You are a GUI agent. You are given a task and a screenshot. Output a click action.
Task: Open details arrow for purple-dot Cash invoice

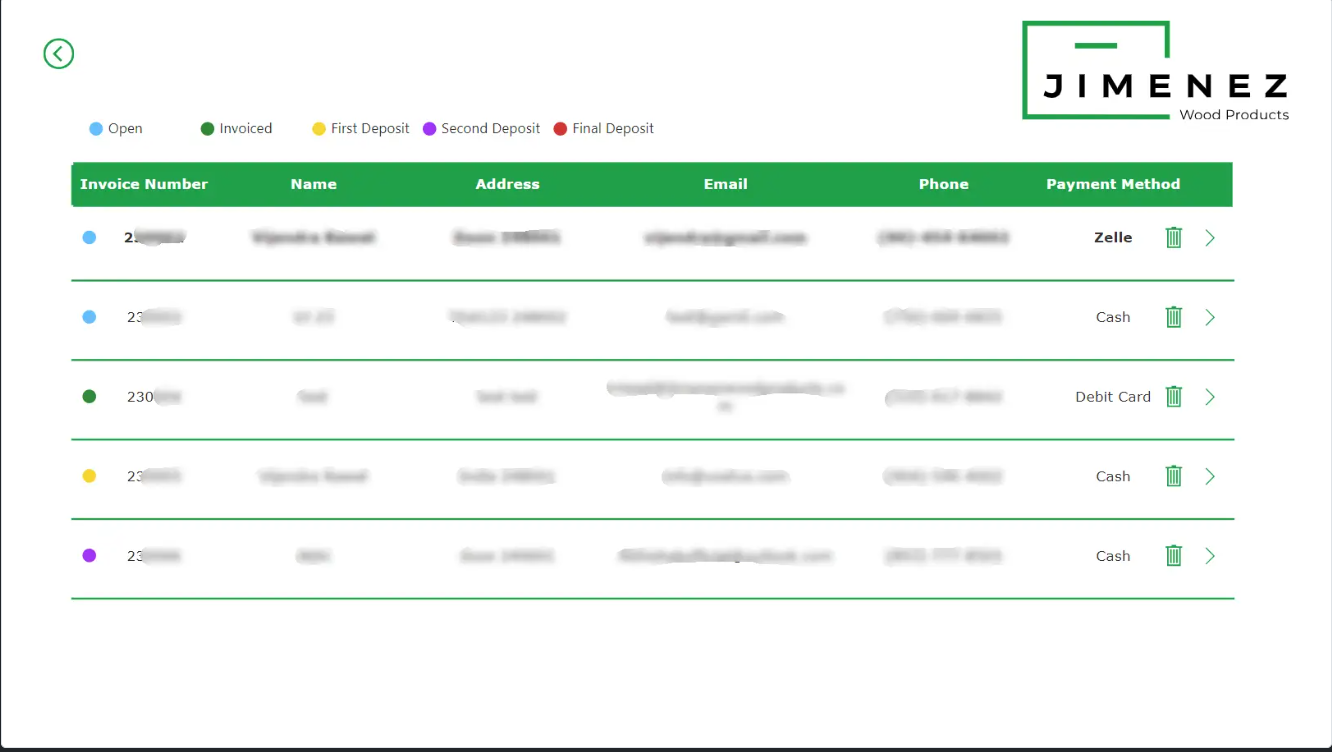1210,556
